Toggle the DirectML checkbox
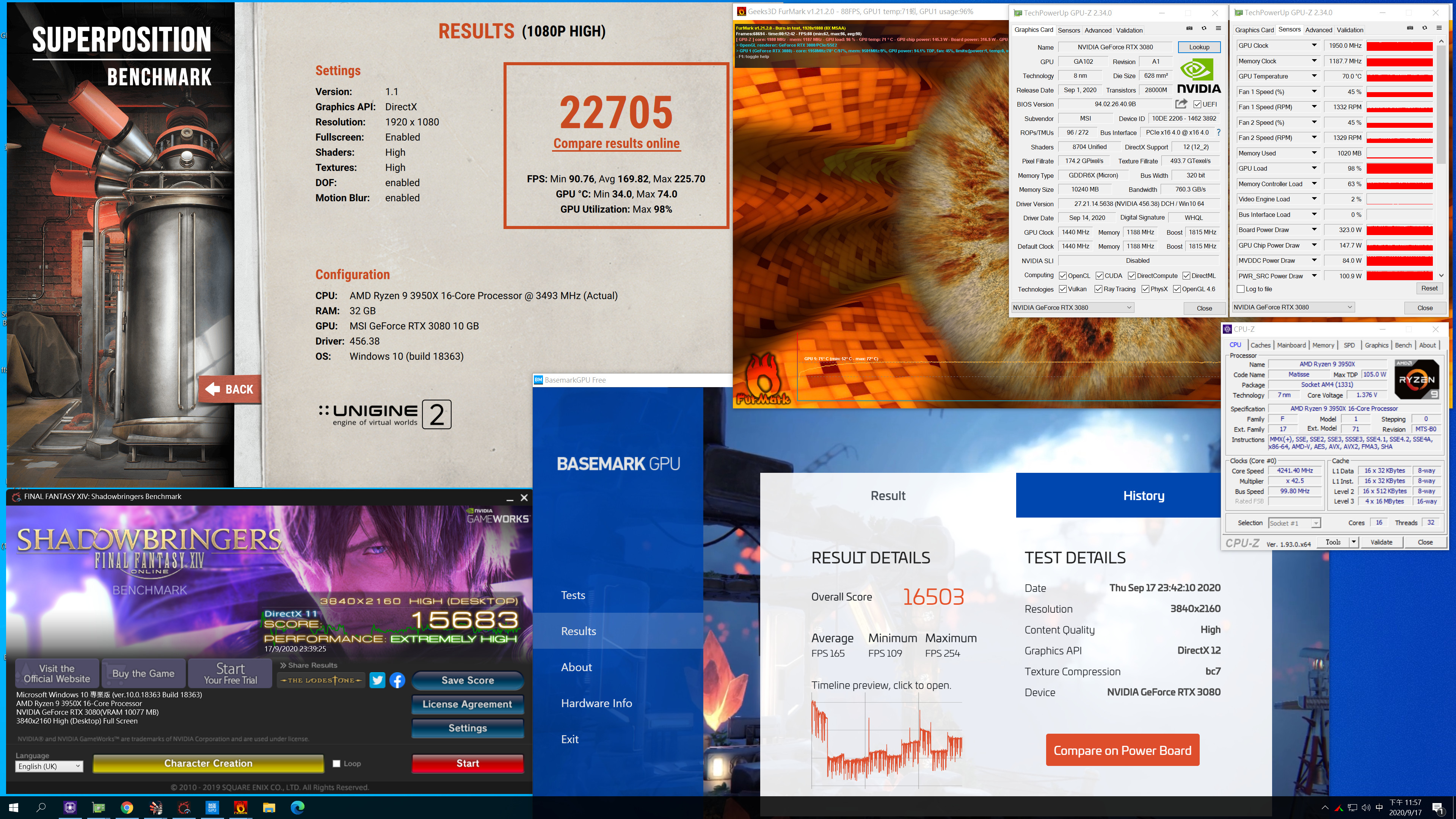This screenshot has height=819, width=1456. pos(1186,276)
